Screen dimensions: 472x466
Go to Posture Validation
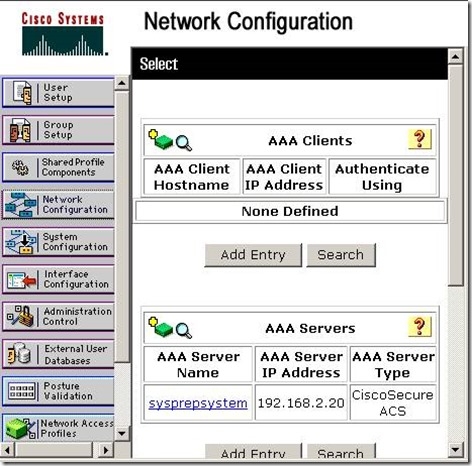point(58,391)
